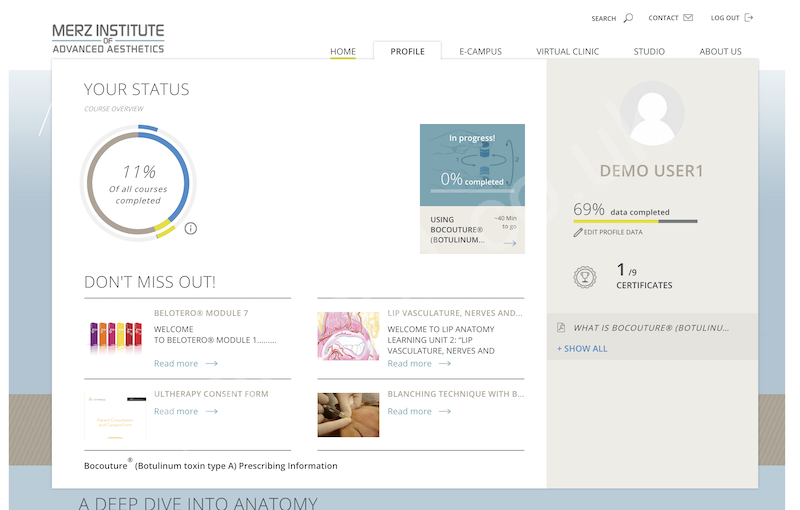The height and width of the screenshot is (510, 800).
Task: Switch to the Studio tab
Action: click(x=649, y=52)
